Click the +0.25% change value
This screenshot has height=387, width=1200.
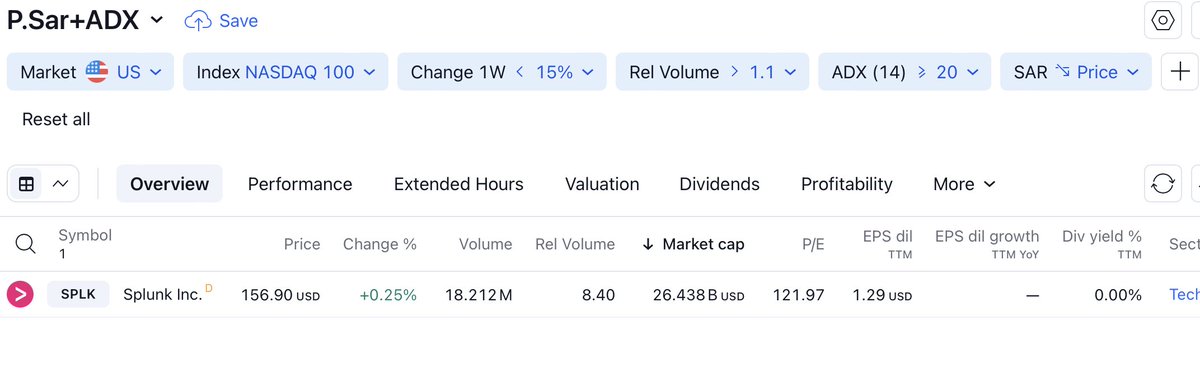point(388,295)
